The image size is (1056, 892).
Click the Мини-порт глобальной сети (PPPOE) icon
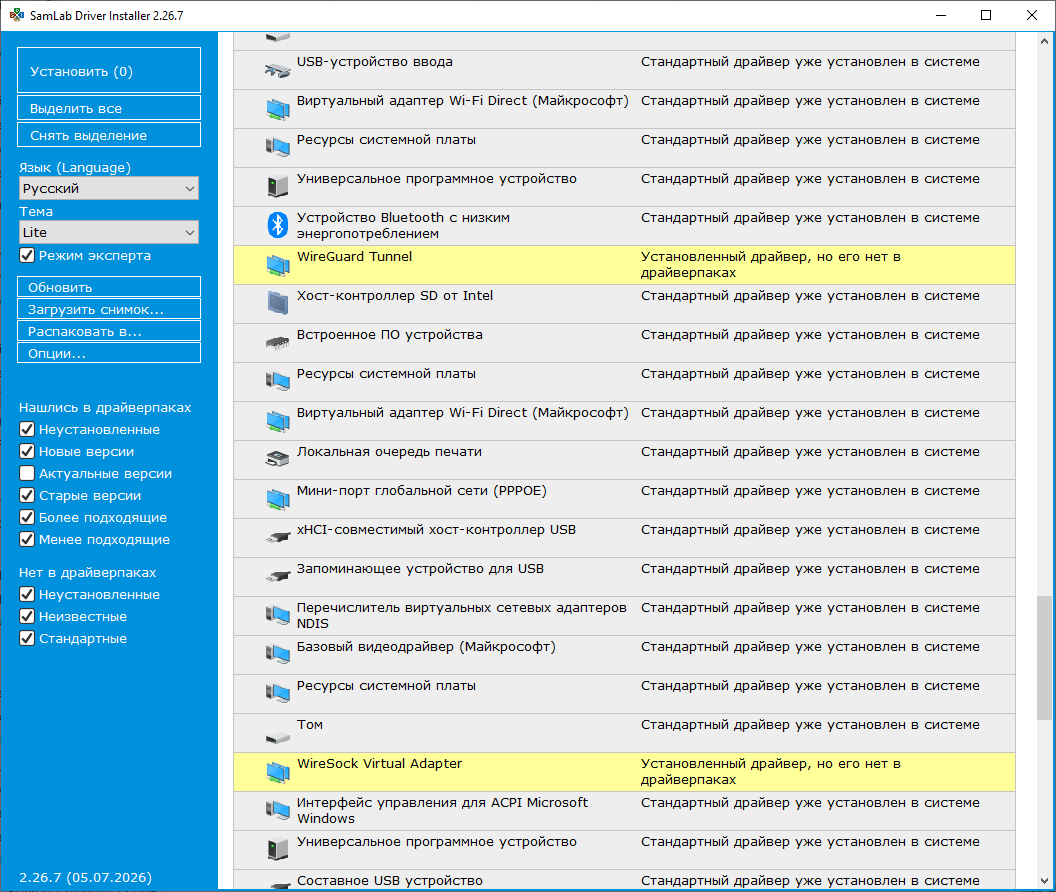[277, 499]
